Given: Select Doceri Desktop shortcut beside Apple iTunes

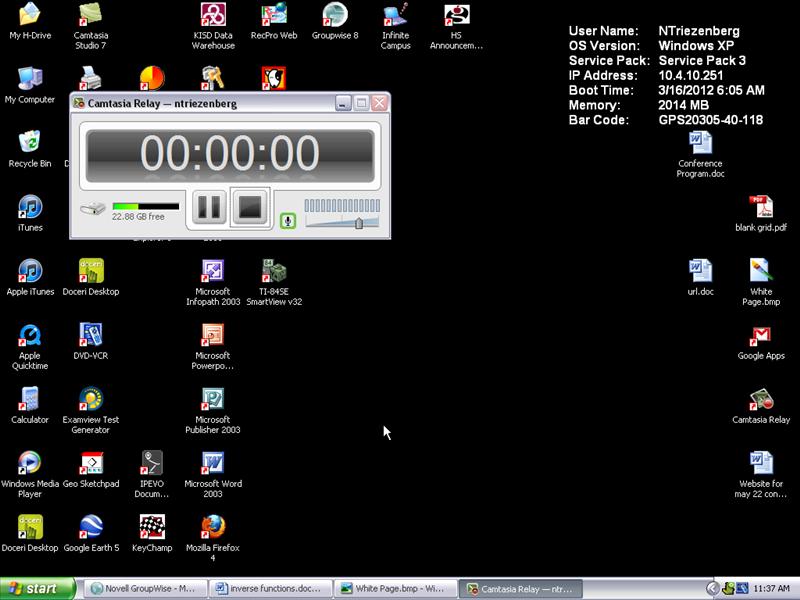Looking at the screenshot, I should pyautogui.click(x=91, y=278).
